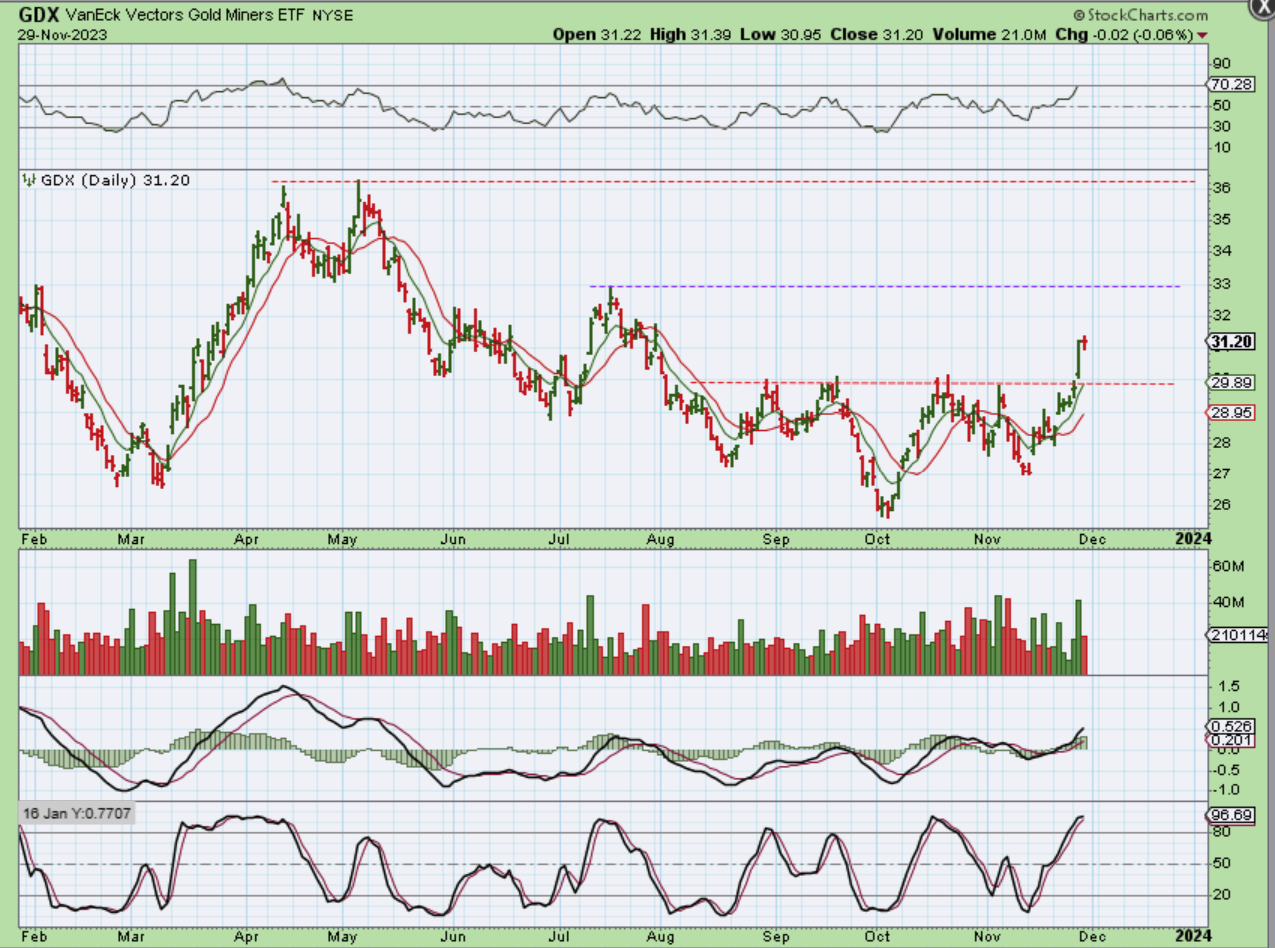Click the bold 31.20 last price tag
1275x948 pixels.
click(x=1231, y=342)
